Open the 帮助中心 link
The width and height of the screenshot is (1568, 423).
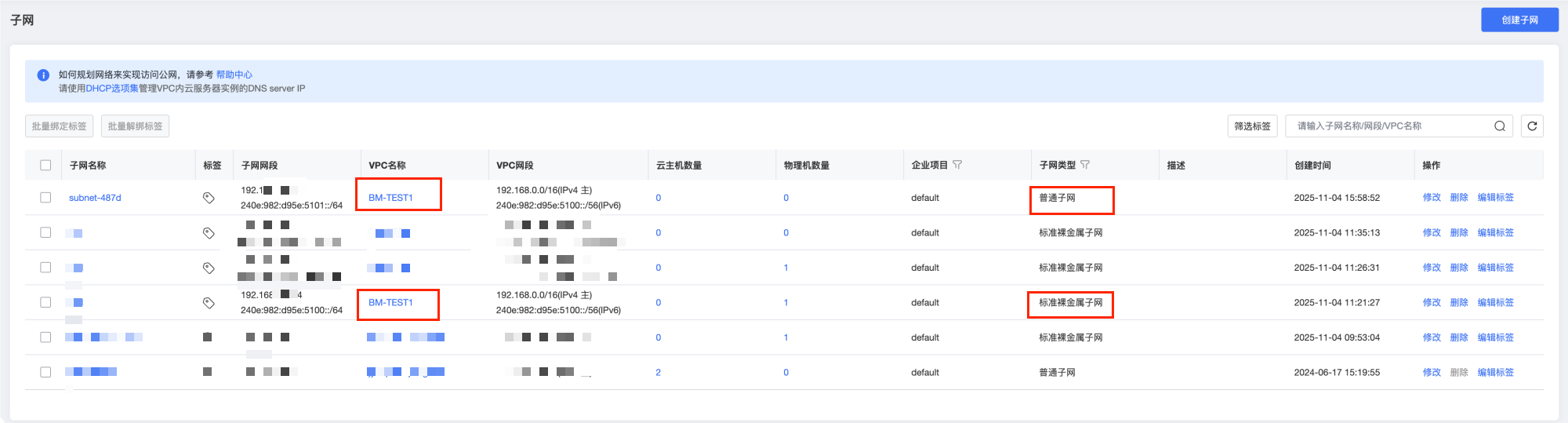234,75
